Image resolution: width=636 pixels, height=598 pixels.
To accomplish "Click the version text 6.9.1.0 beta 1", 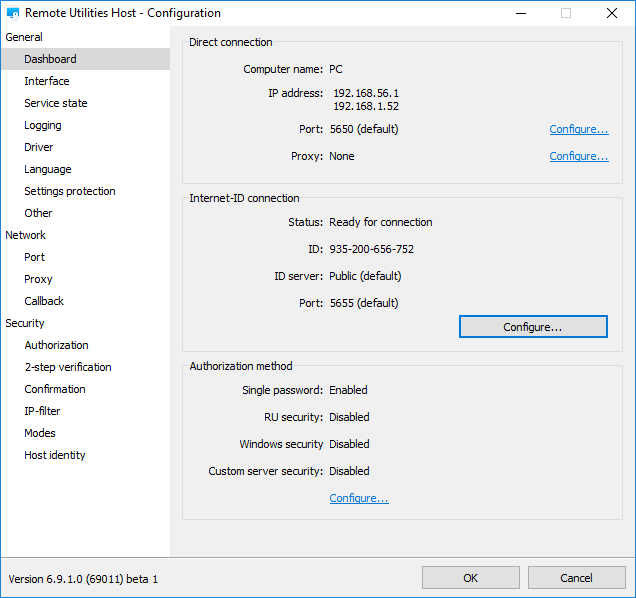I will coord(83,579).
